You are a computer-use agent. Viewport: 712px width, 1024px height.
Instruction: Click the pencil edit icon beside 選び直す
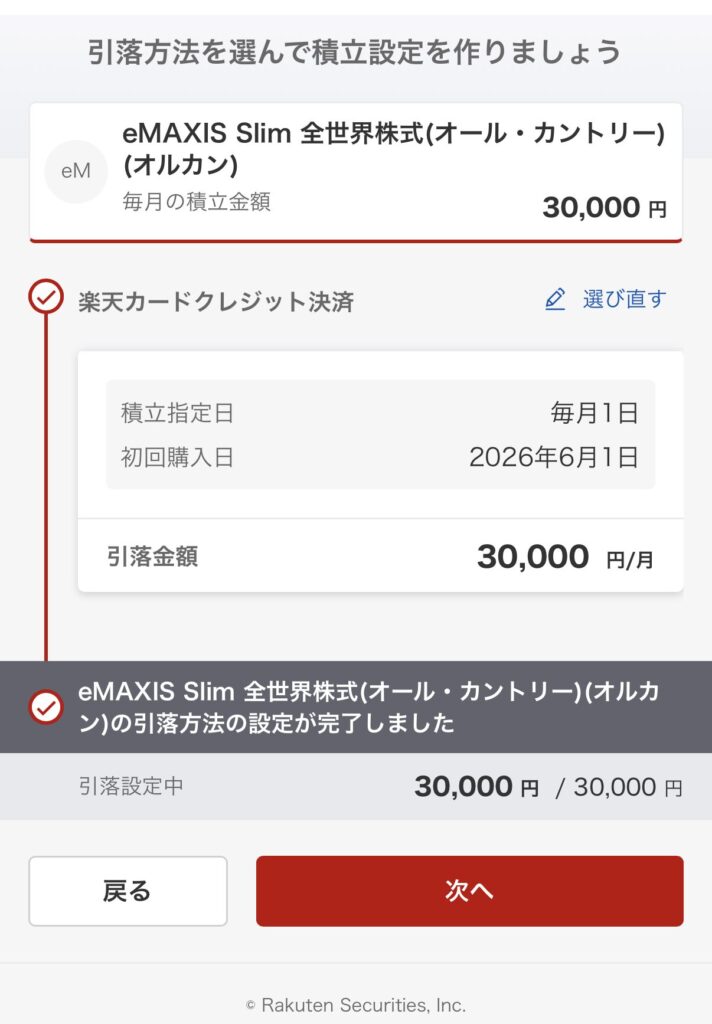[x=555, y=299]
